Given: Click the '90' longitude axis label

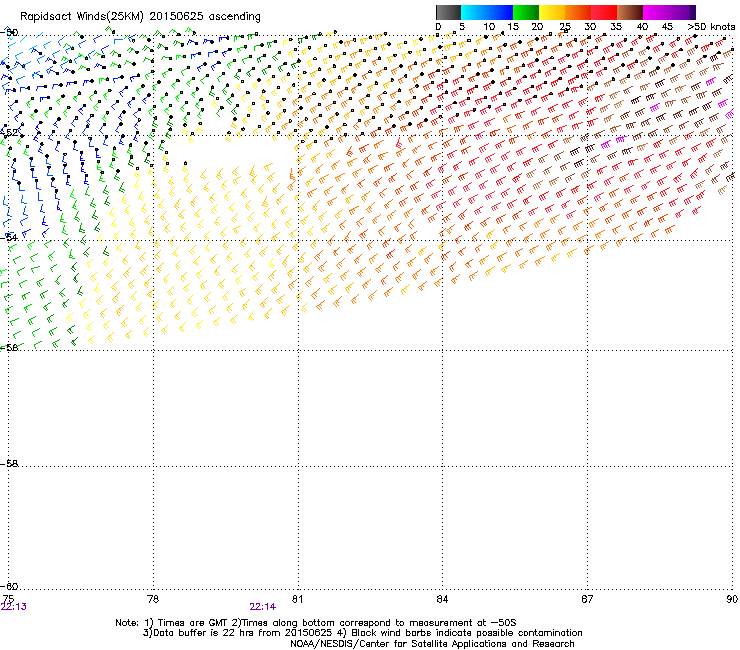Looking at the screenshot, I should [732, 599].
